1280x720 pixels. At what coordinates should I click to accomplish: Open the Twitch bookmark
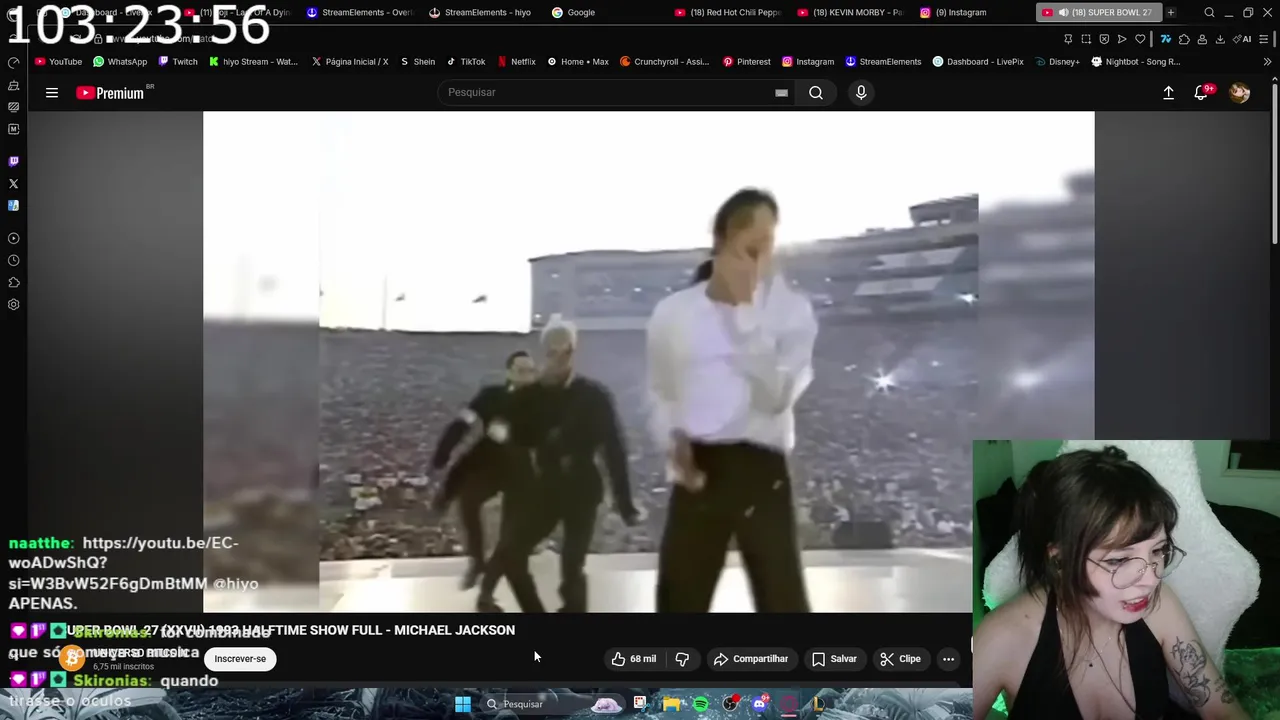(x=178, y=62)
